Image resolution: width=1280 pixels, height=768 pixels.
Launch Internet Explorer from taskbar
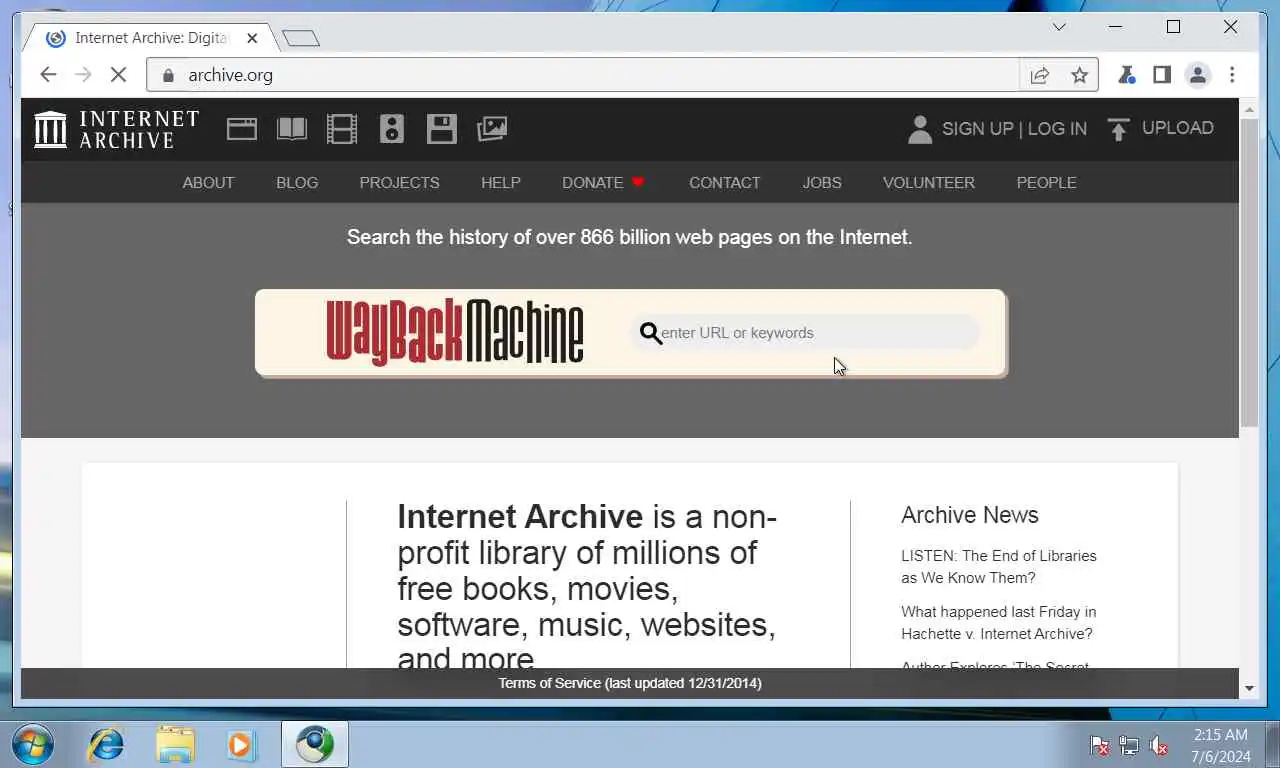click(x=106, y=745)
